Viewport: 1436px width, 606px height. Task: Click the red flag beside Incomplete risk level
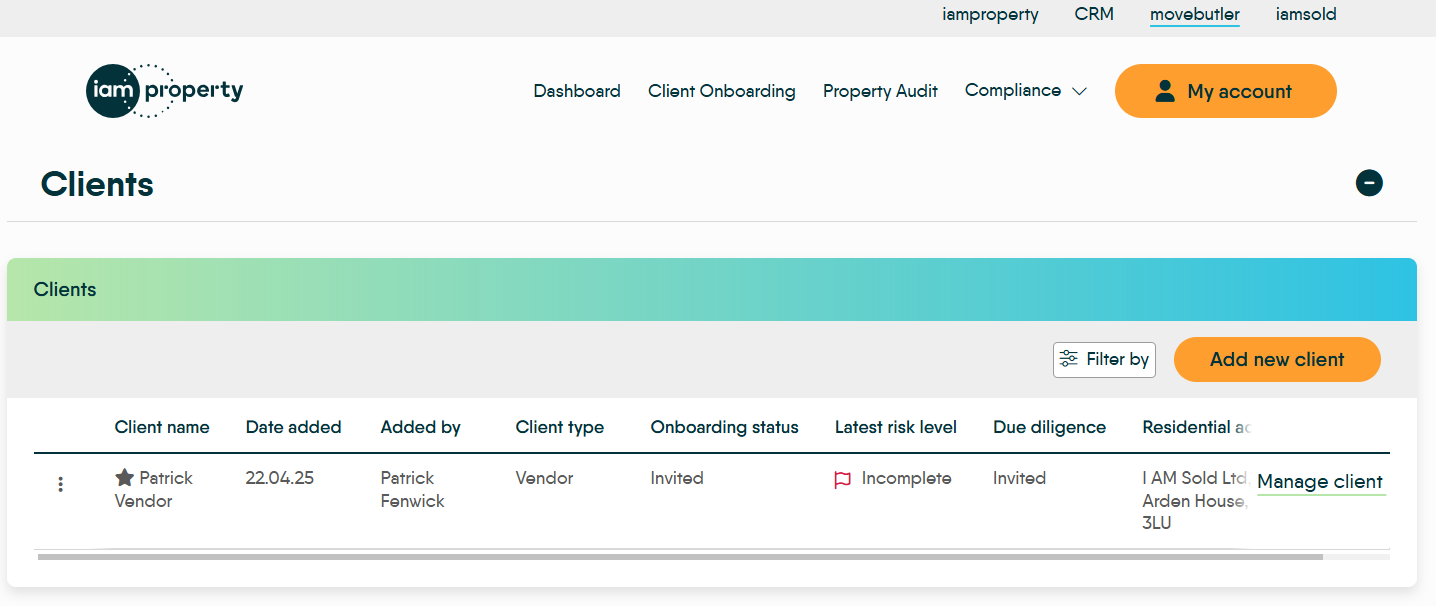click(843, 480)
